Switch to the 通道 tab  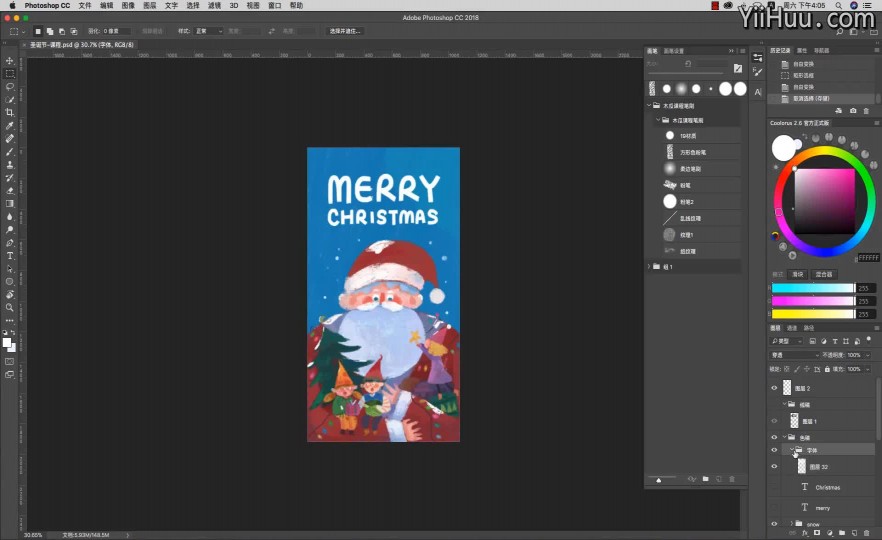point(792,328)
